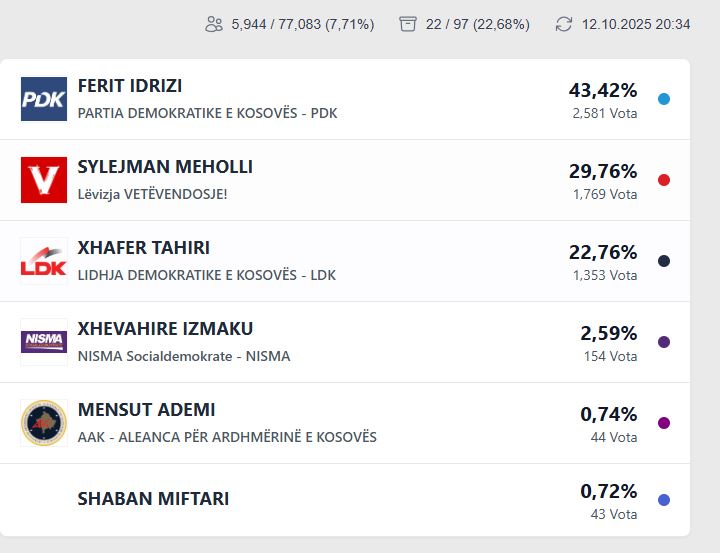This screenshot has height=553, width=720.
Task: Click the PDK party logo
Action: [44, 99]
